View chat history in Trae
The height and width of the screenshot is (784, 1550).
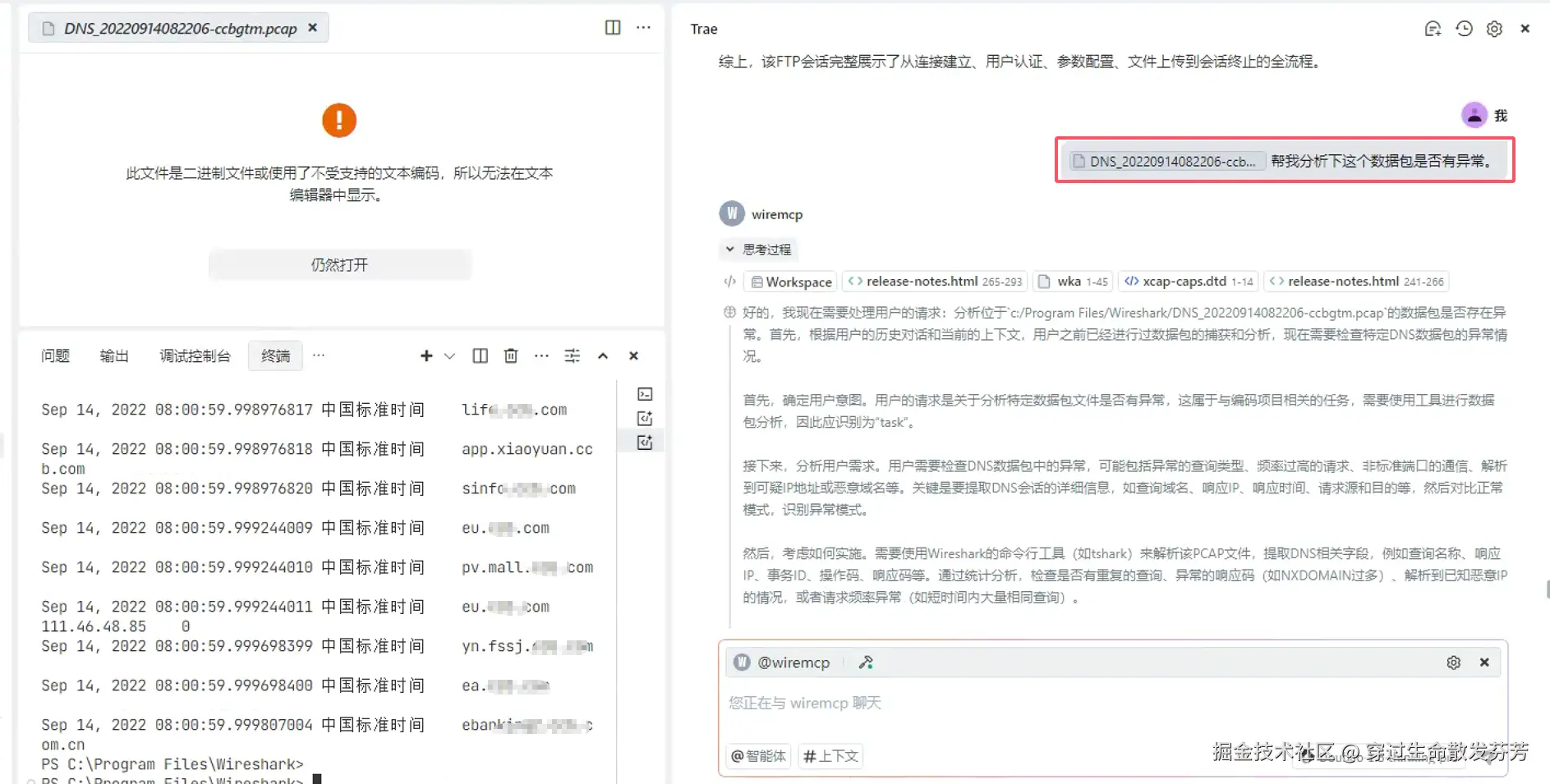click(x=1464, y=29)
